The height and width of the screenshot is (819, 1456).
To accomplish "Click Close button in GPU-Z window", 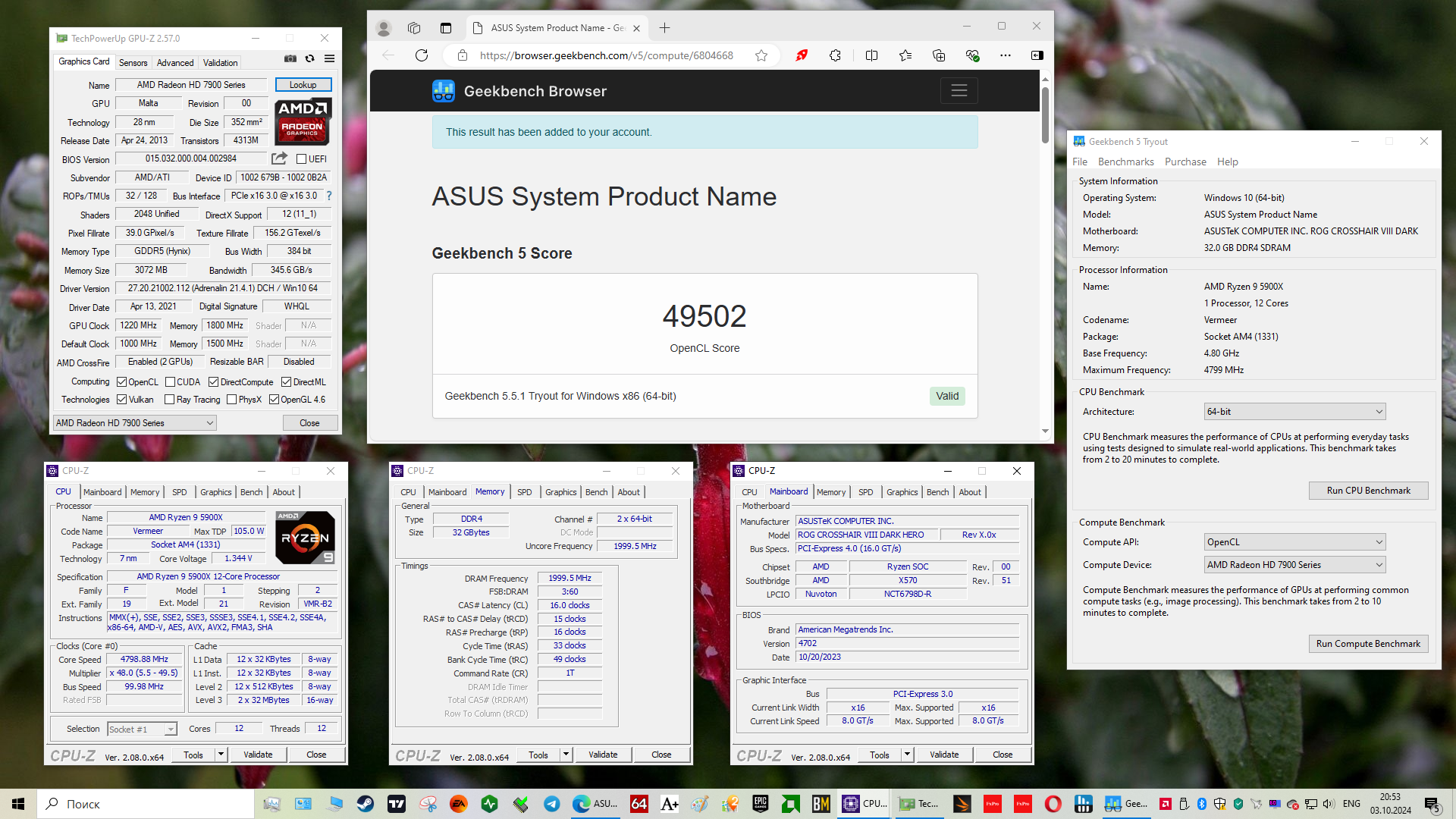I will 309,423.
